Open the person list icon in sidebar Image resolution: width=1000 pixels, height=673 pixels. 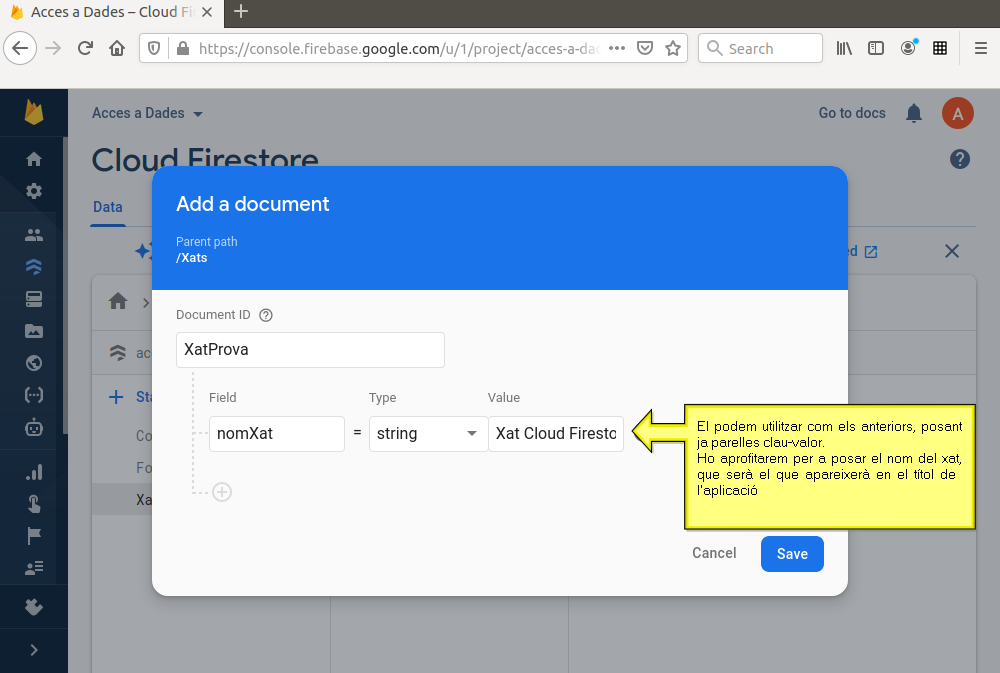(34, 568)
